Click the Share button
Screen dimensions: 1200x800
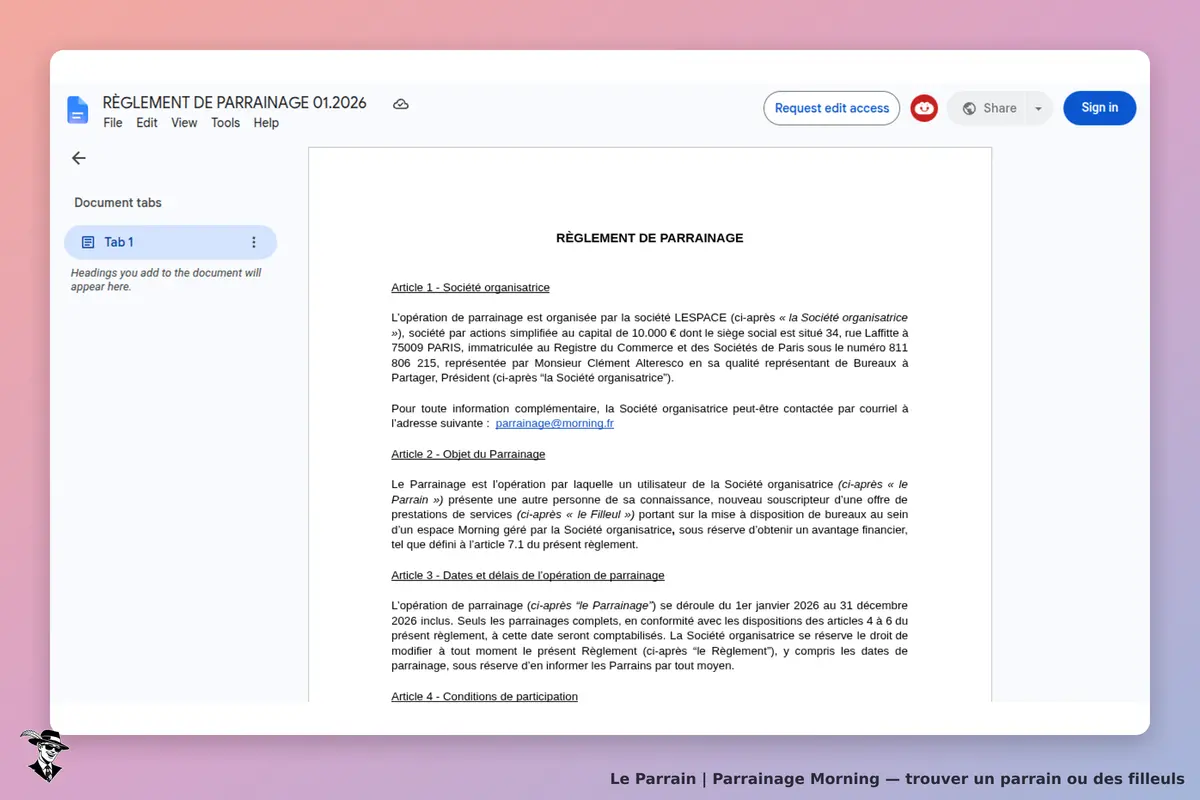[988, 108]
